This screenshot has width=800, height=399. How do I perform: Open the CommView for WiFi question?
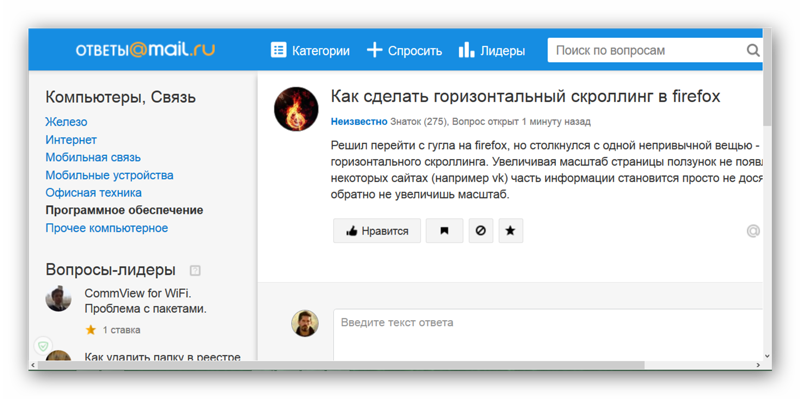pyautogui.click(x=145, y=301)
